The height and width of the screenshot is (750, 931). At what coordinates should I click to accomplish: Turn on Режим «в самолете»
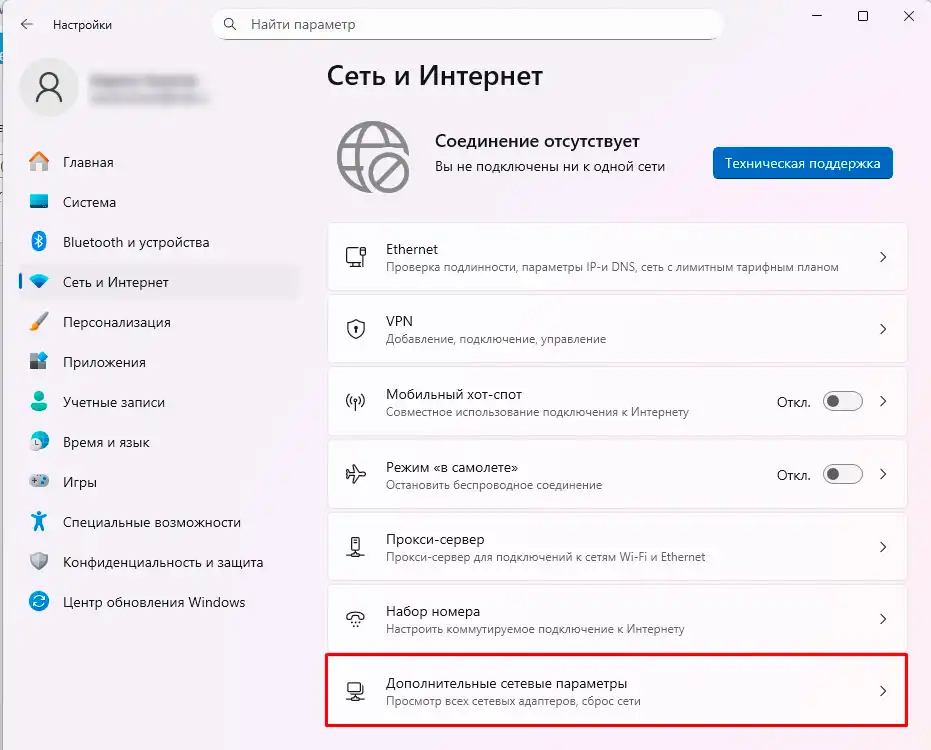click(x=842, y=474)
